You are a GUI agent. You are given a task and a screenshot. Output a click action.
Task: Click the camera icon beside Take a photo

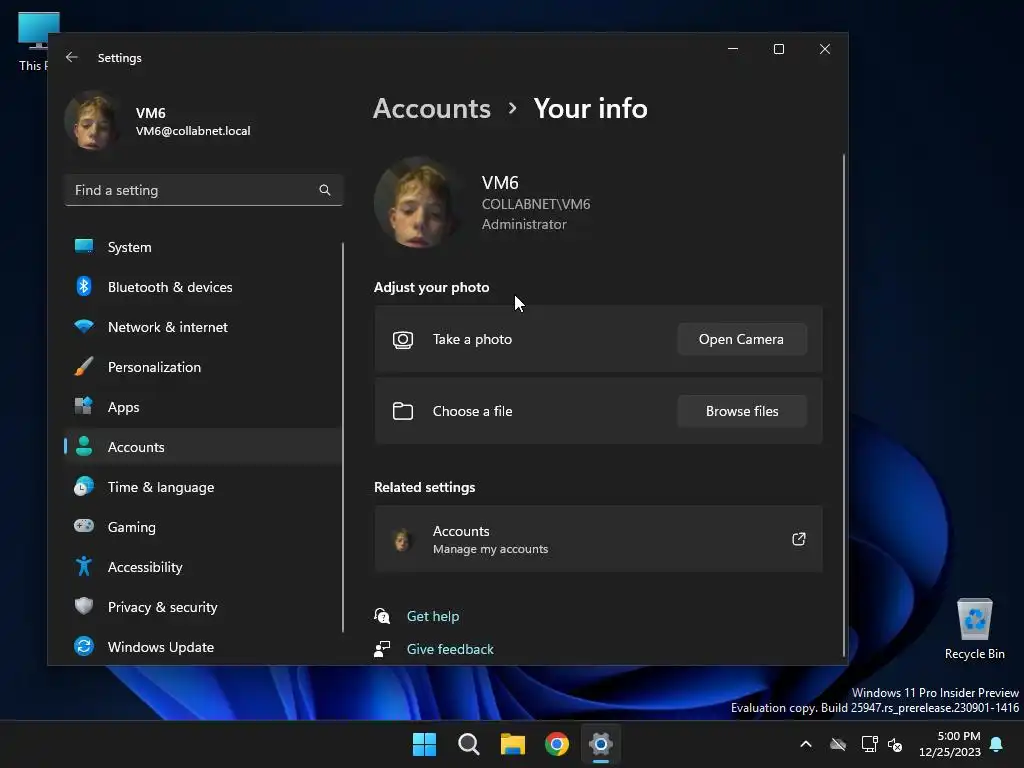(x=403, y=340)
